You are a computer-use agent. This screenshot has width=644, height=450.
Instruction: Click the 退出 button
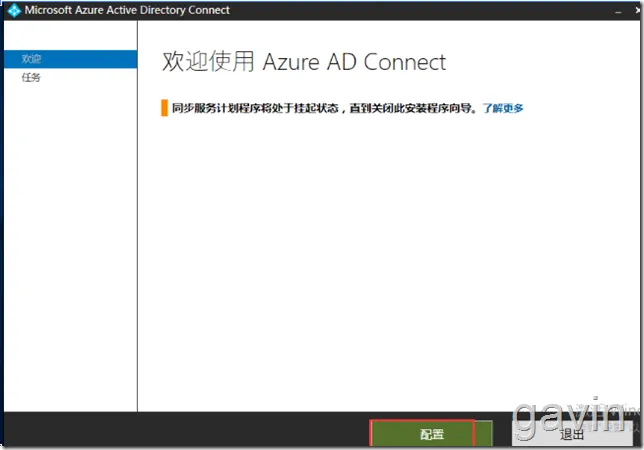point(572,434)
